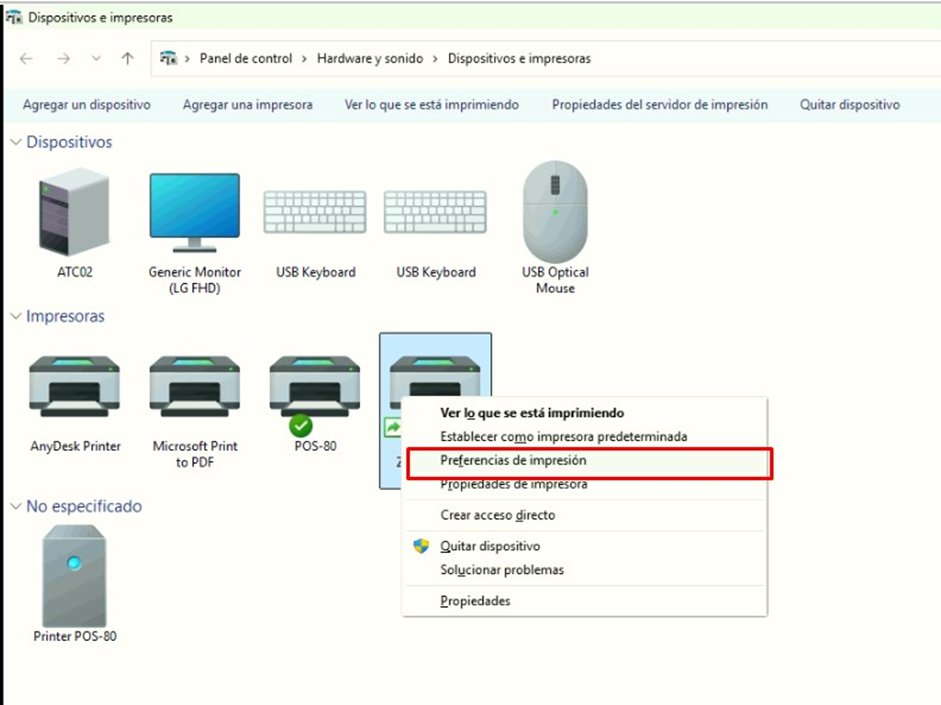This screenshot has width=941, height=705.
Task: Click the first USB Keyboard icon
Action: (x=315, y=212)
